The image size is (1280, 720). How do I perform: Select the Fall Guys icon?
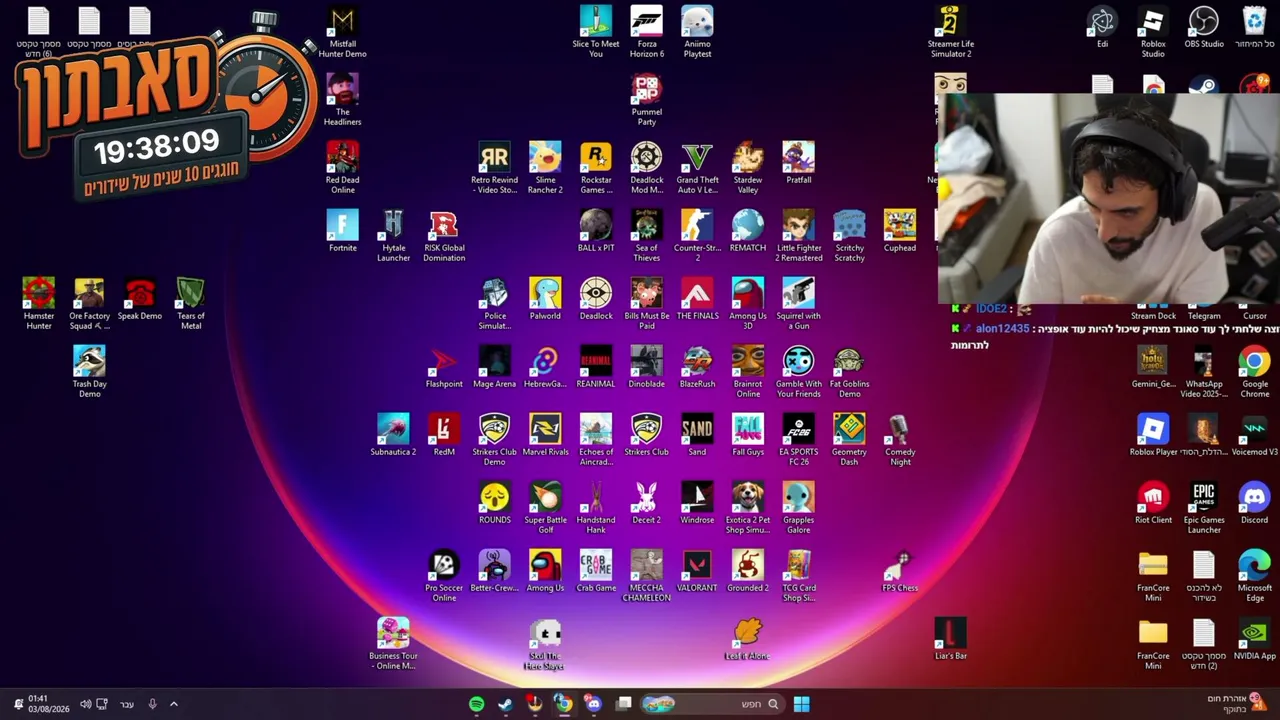[x=747, y=436]
